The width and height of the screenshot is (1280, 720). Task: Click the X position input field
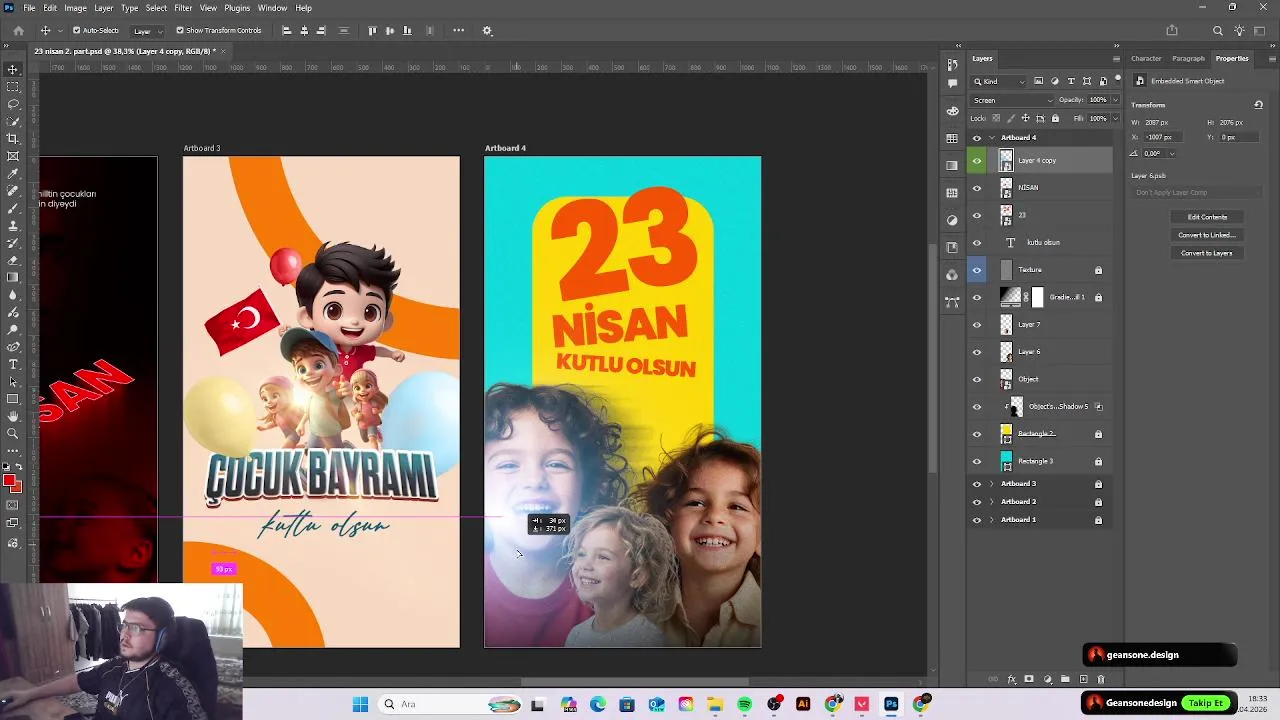pyautogui.click(x=1163, y=137)
